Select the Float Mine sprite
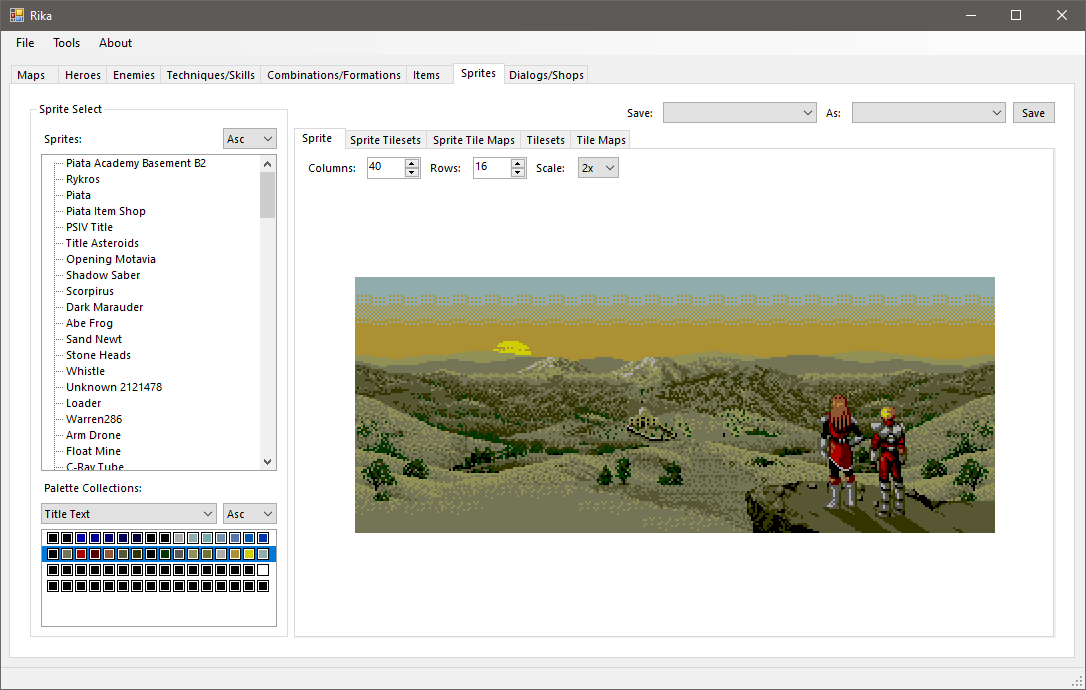Image resolution: width=1086 pixels, height=690 pixels. click(x=94, y=451)
